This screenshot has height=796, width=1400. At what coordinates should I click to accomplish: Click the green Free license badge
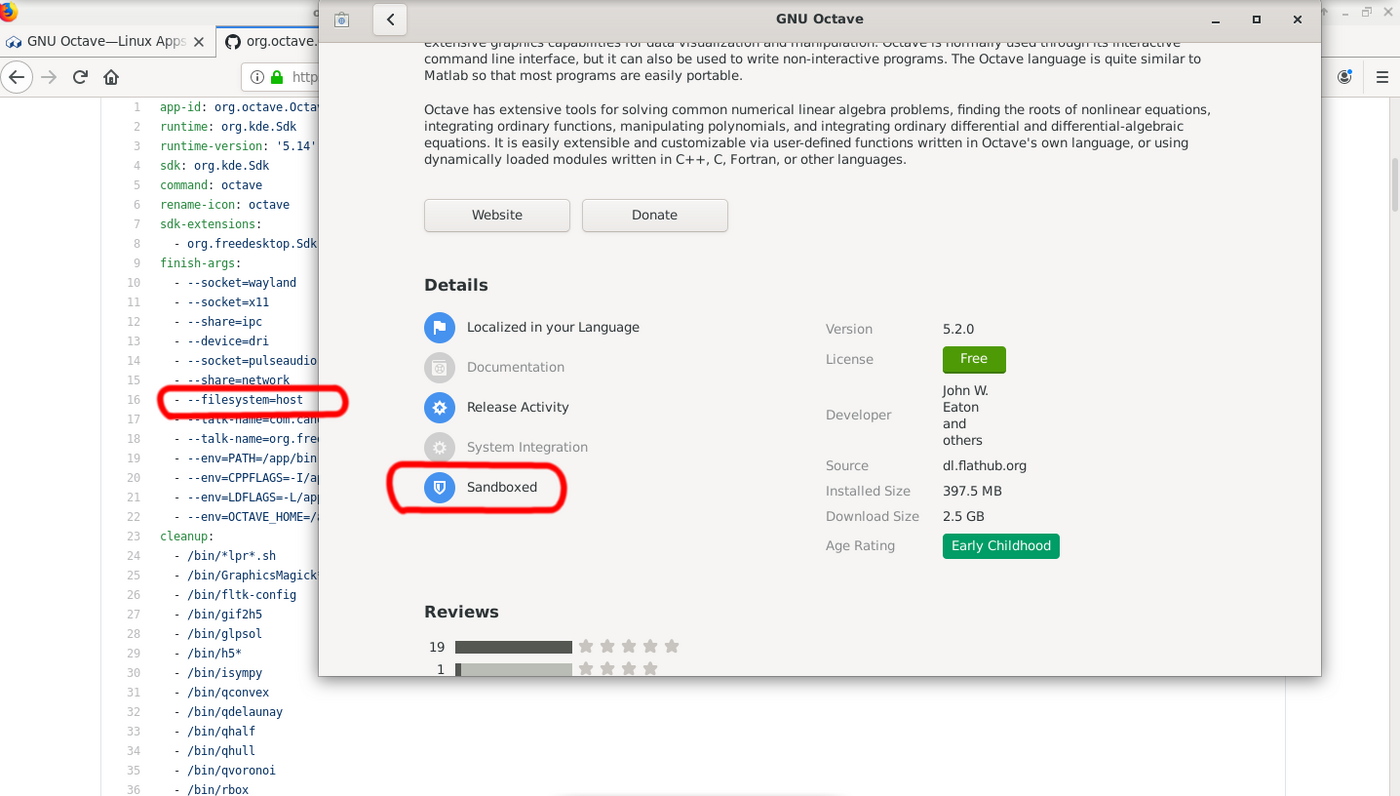coord(973,359)
